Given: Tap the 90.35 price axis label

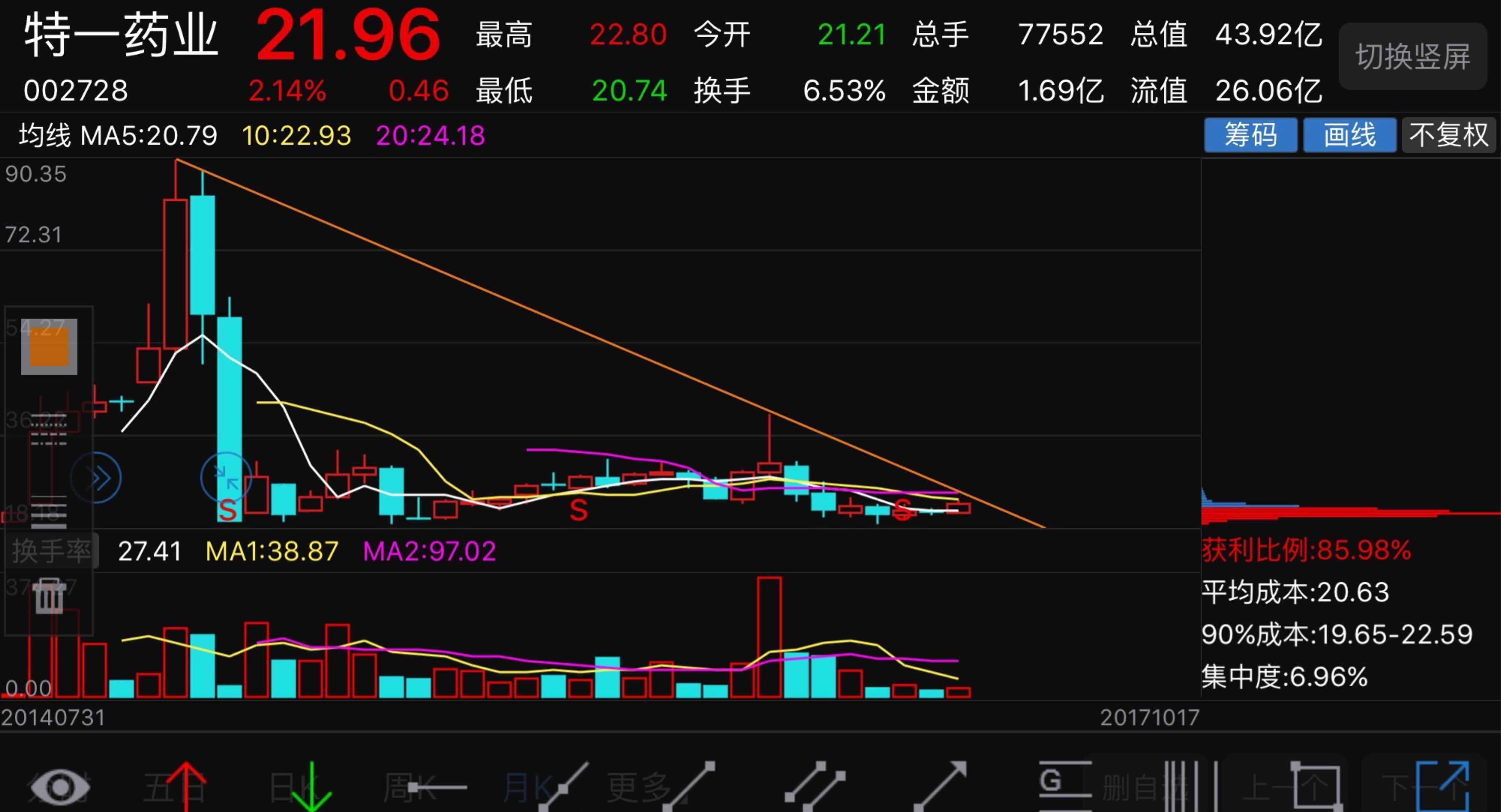Looking at the screenshot, I should (36, 174).
